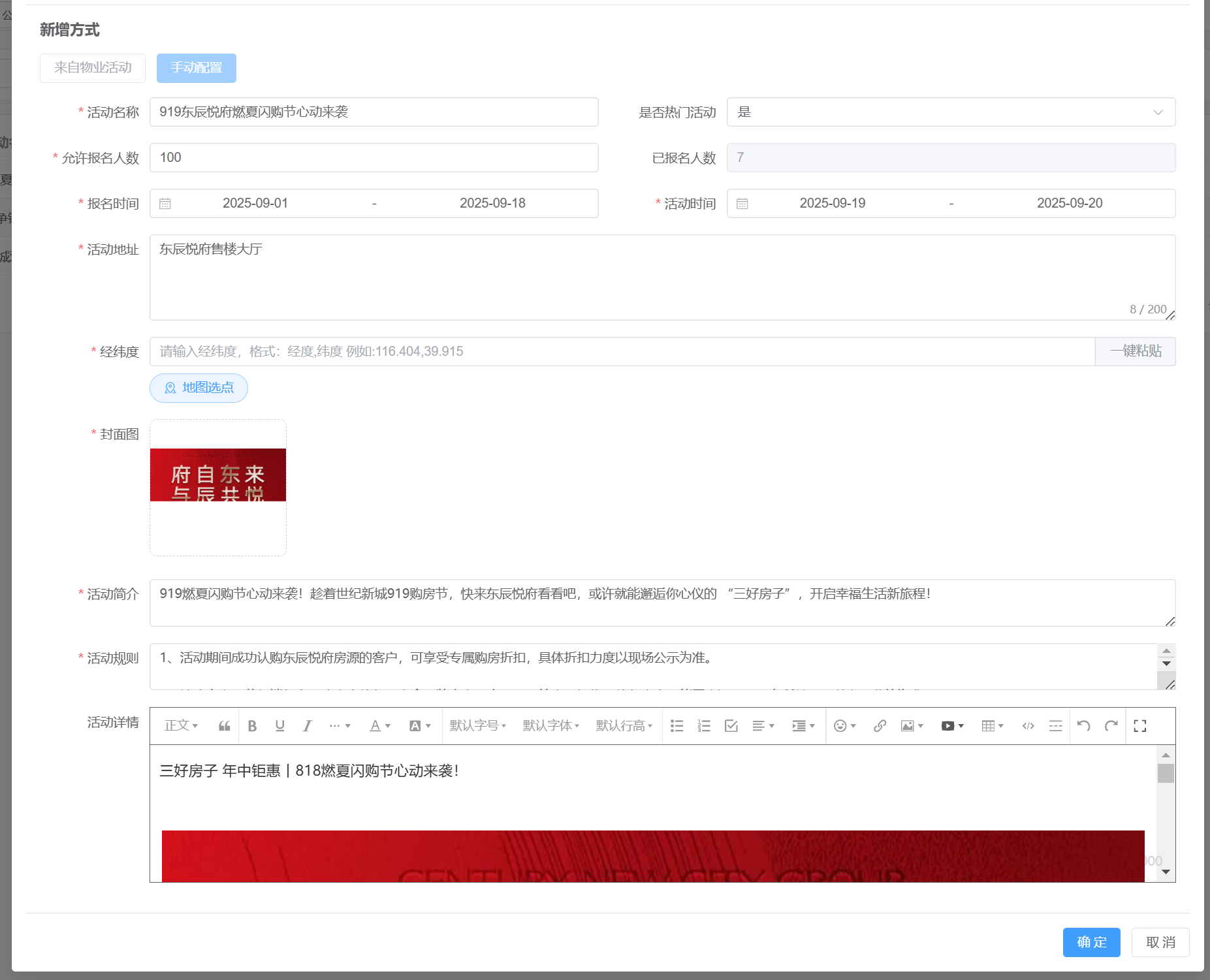Open the text color picker
This screenshot has height=980, width=1210.
click(379, 726)
